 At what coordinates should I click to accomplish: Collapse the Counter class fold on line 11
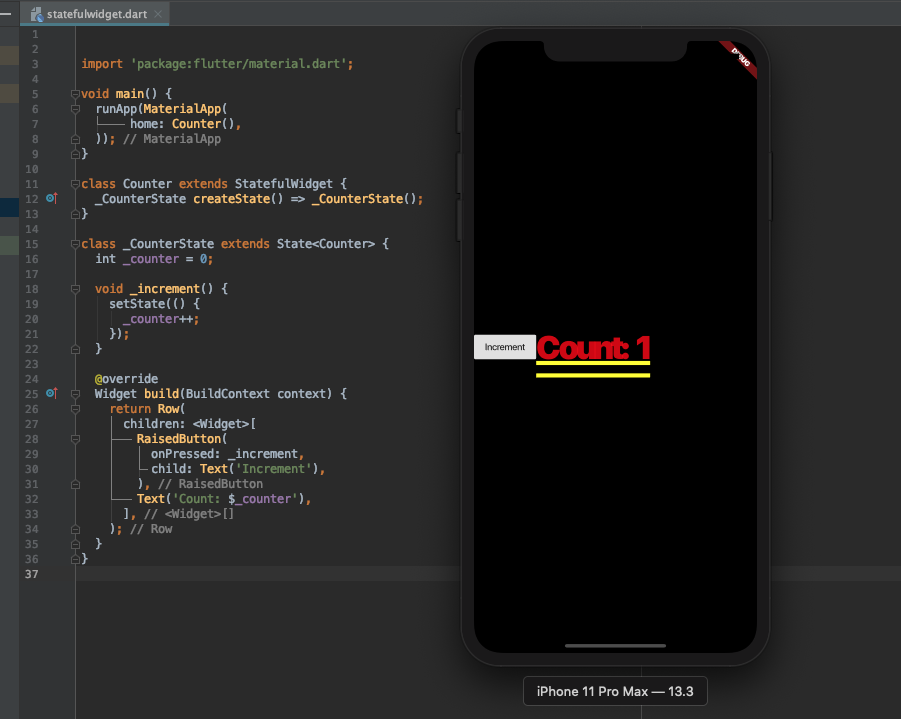pos(75,184)
